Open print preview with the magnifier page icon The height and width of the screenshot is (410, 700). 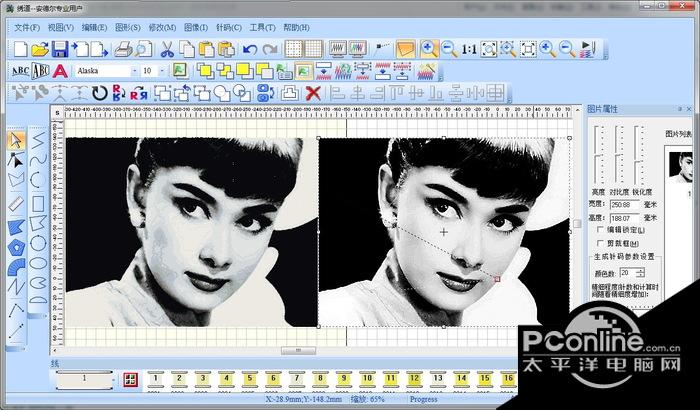(144, 49)
